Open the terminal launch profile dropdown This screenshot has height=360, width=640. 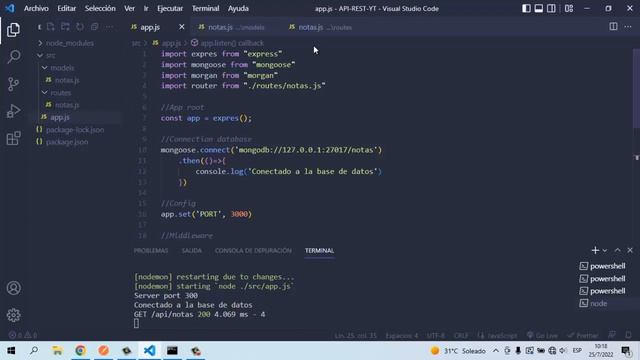tap(604, 250)
